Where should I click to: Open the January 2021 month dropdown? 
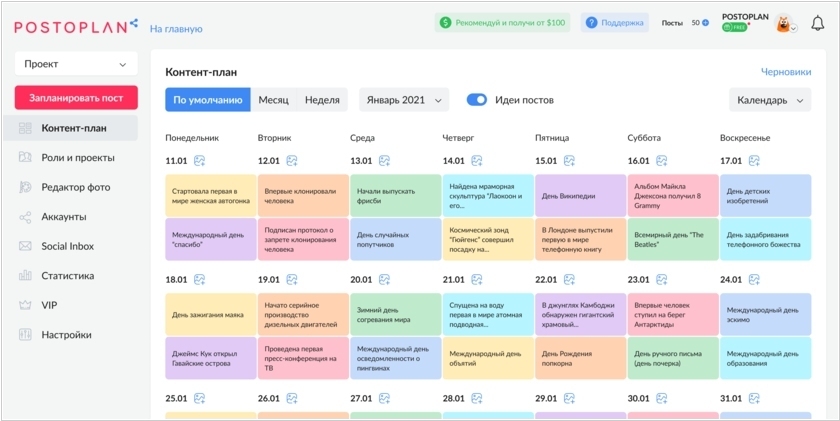point(404,100)
